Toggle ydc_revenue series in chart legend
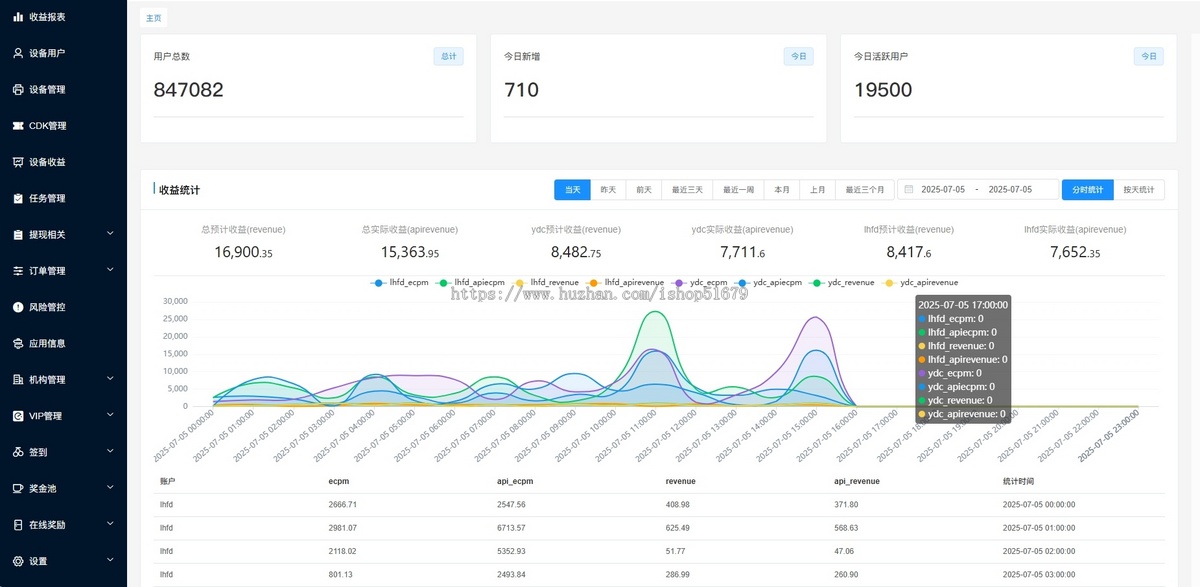 pos(842,283)
